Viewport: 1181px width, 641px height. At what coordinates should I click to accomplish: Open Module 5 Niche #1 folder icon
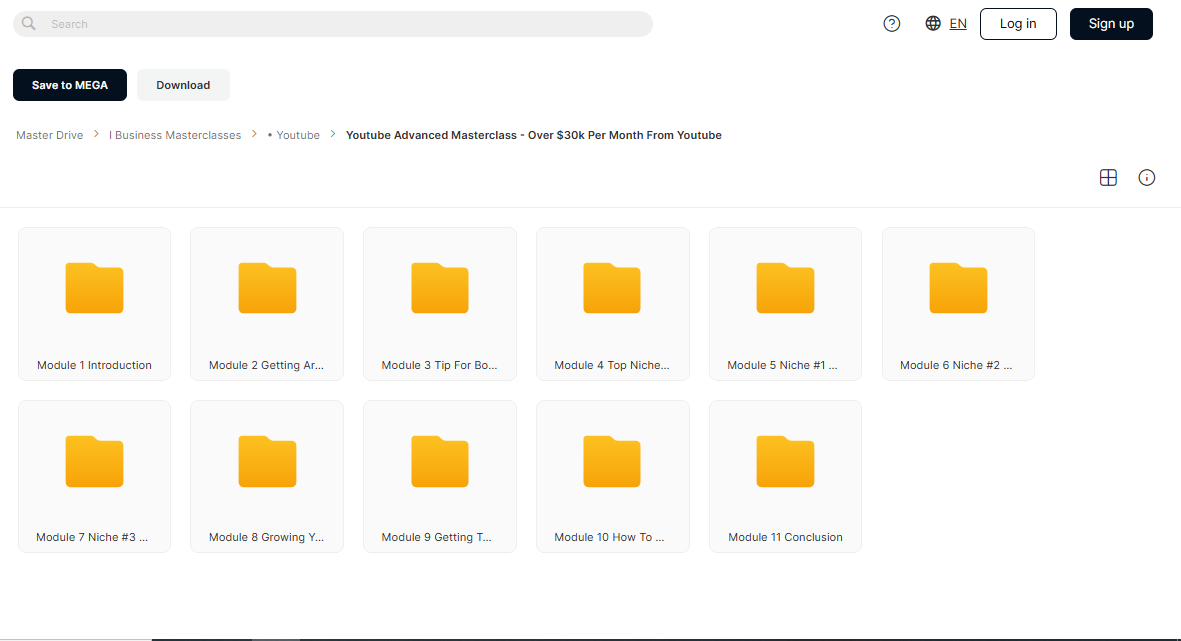point(786,288)
